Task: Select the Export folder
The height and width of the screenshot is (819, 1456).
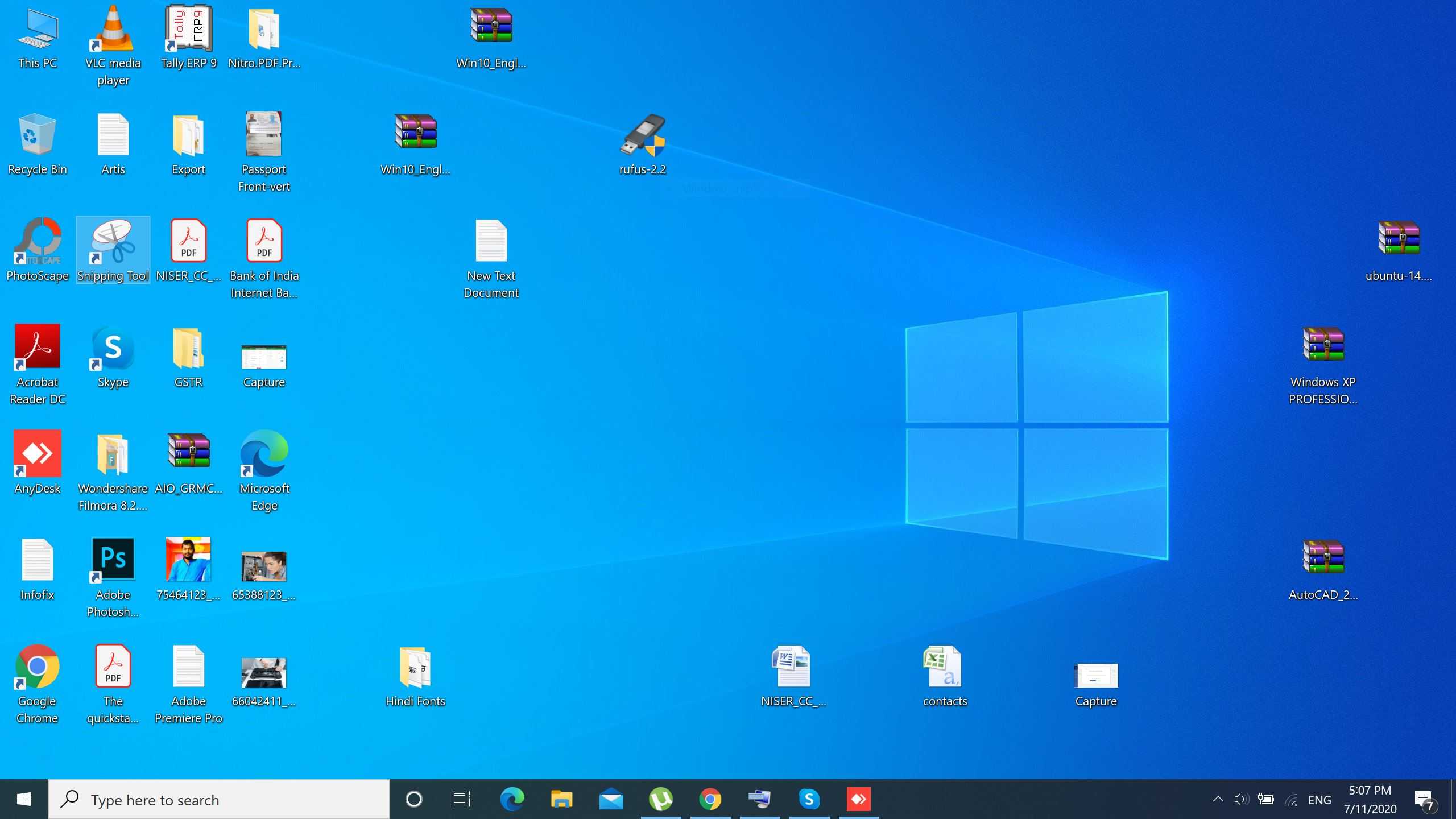Action: coord(188,144)
